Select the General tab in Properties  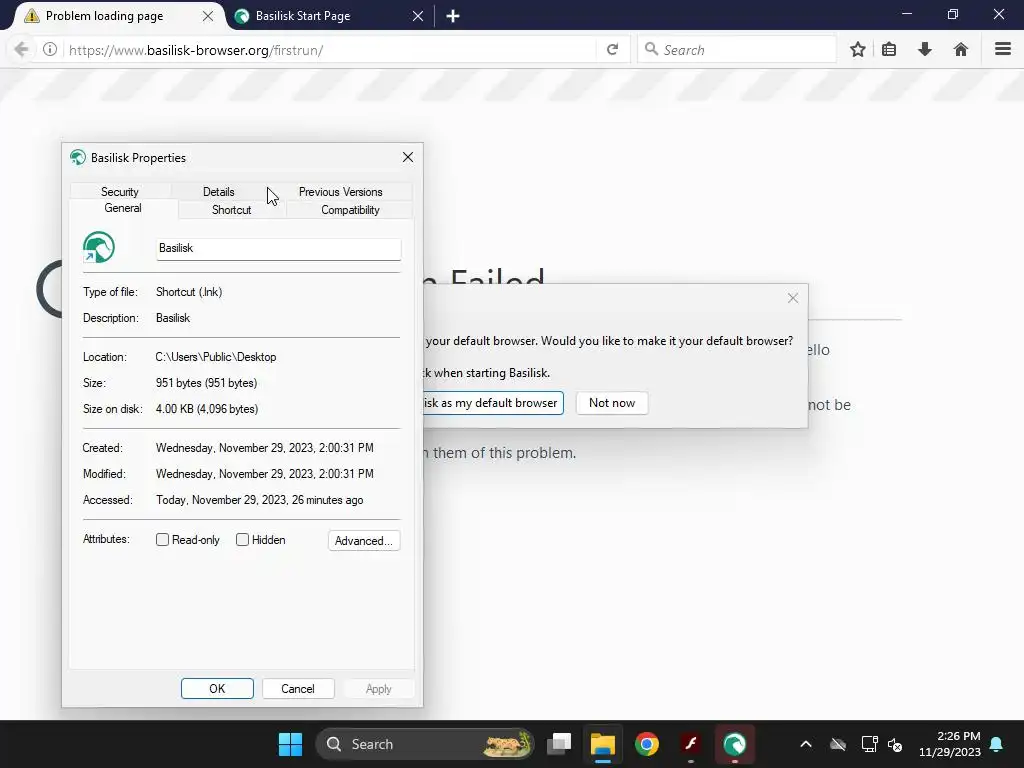123,208
